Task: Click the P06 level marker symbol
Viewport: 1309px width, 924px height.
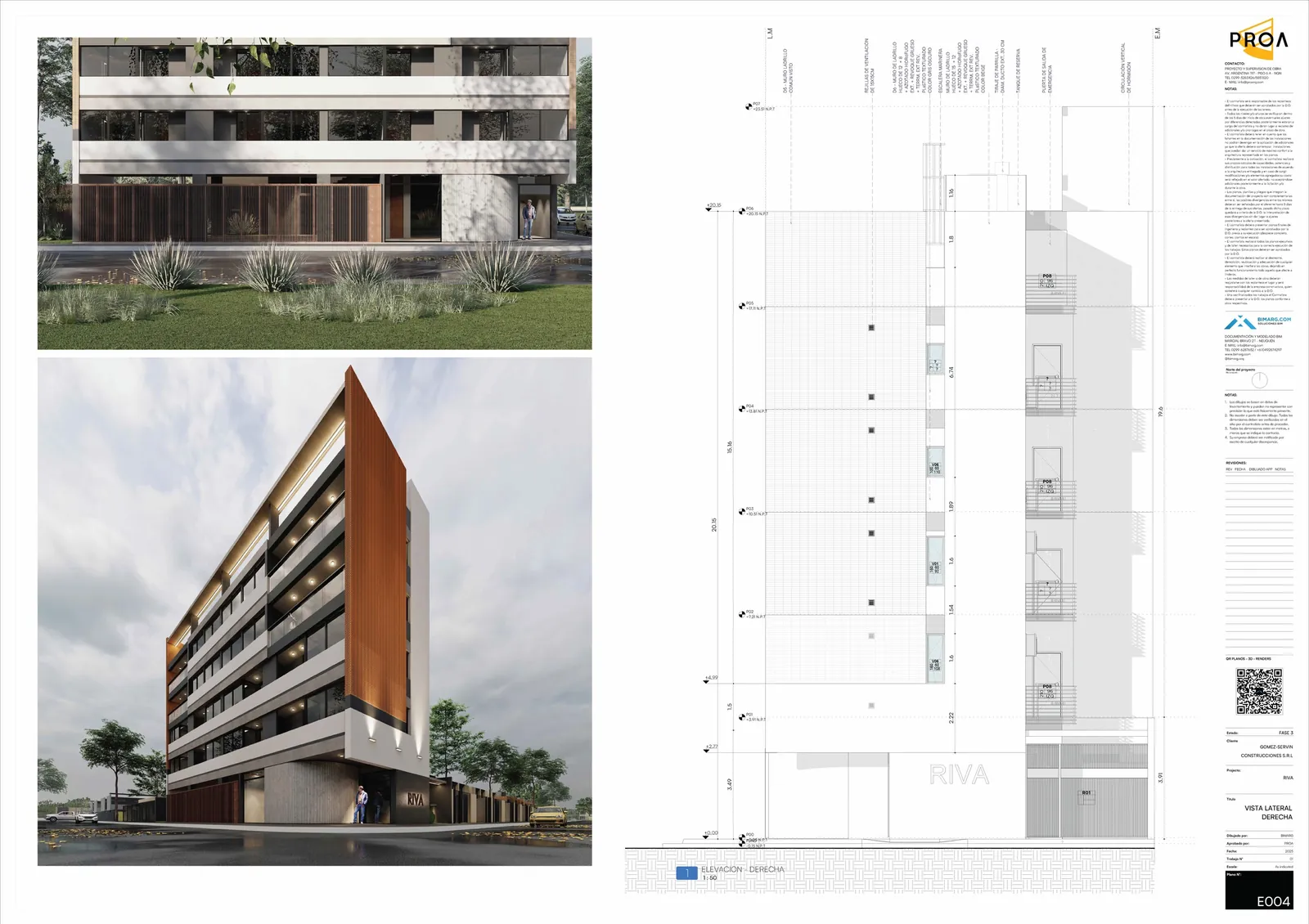Action: point(742,211)
